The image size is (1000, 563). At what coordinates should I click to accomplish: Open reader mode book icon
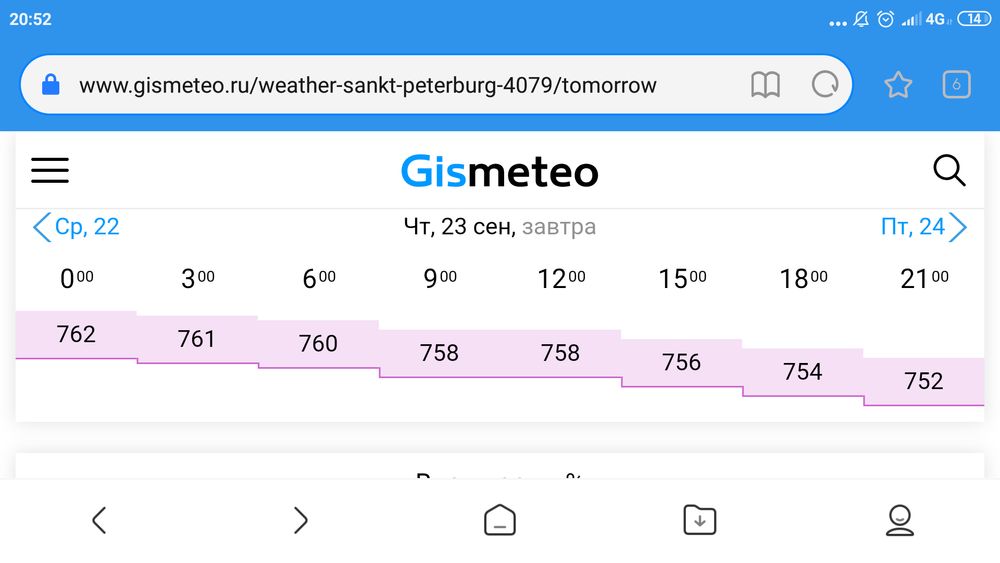point(765,85)
